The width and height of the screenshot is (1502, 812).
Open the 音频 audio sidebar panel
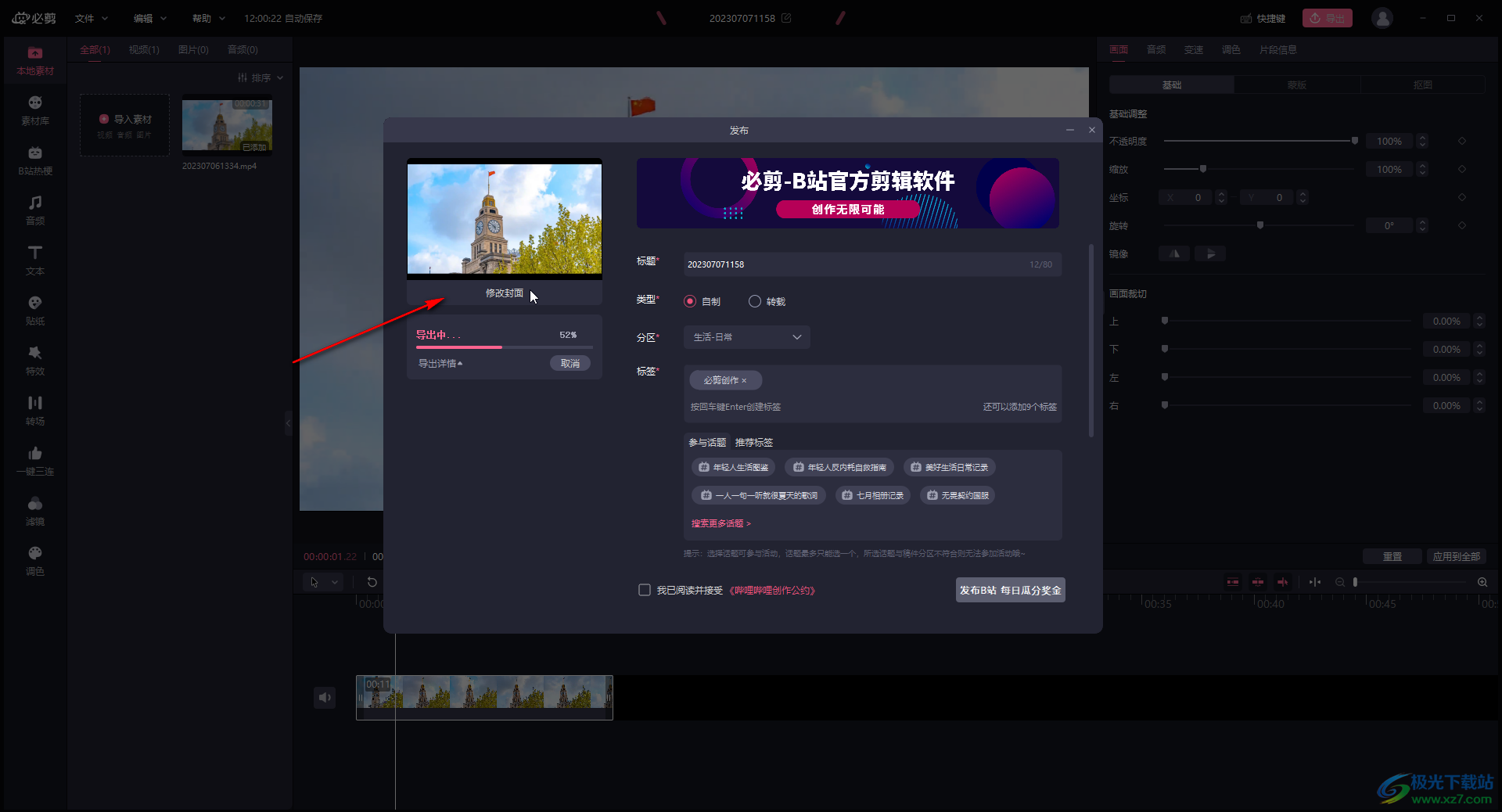35,211
